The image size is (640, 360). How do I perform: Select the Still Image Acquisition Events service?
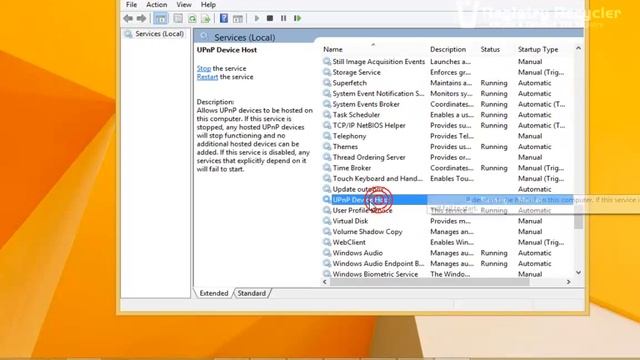click(379, 62)
